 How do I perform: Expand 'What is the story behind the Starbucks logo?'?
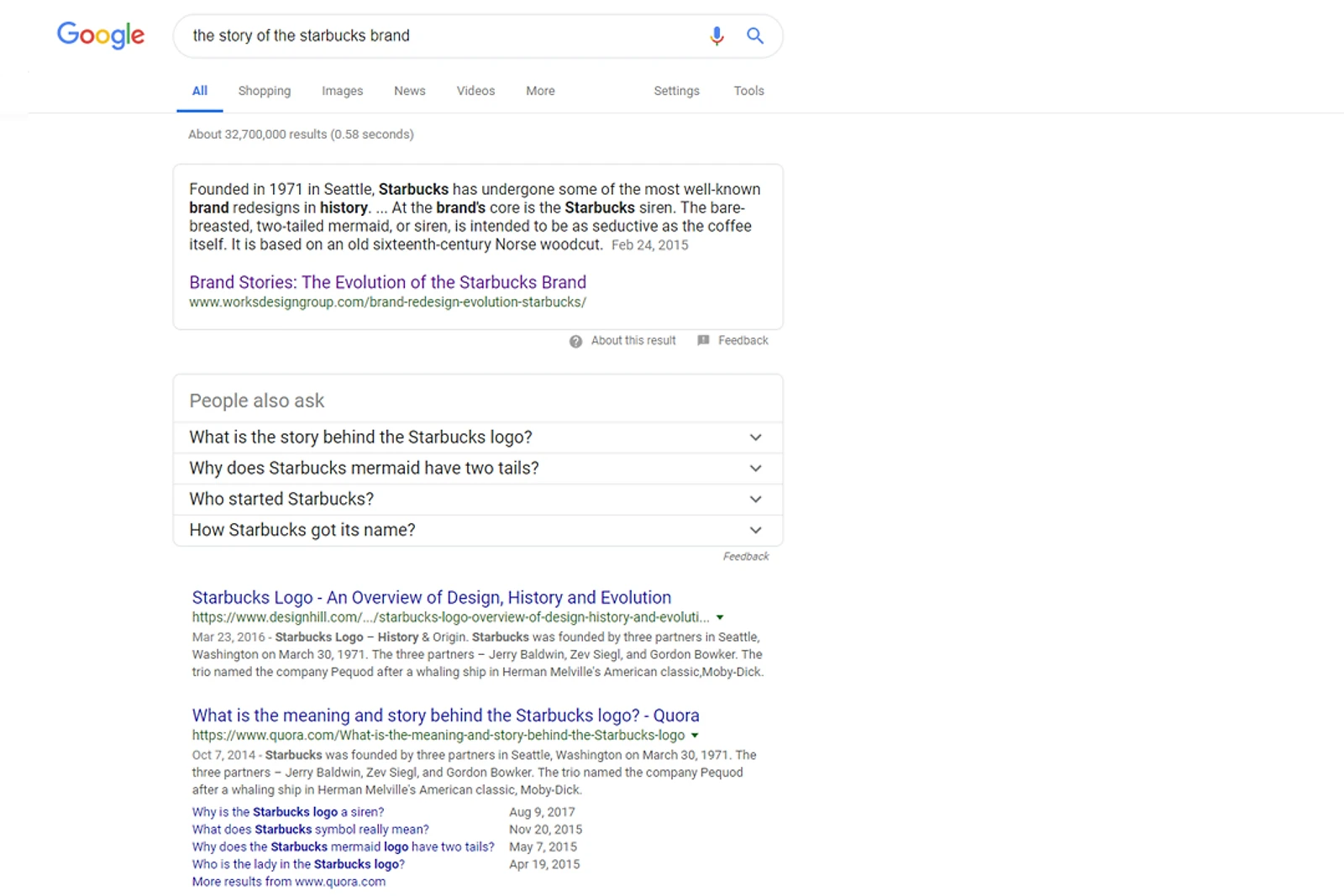pos(478,438)
